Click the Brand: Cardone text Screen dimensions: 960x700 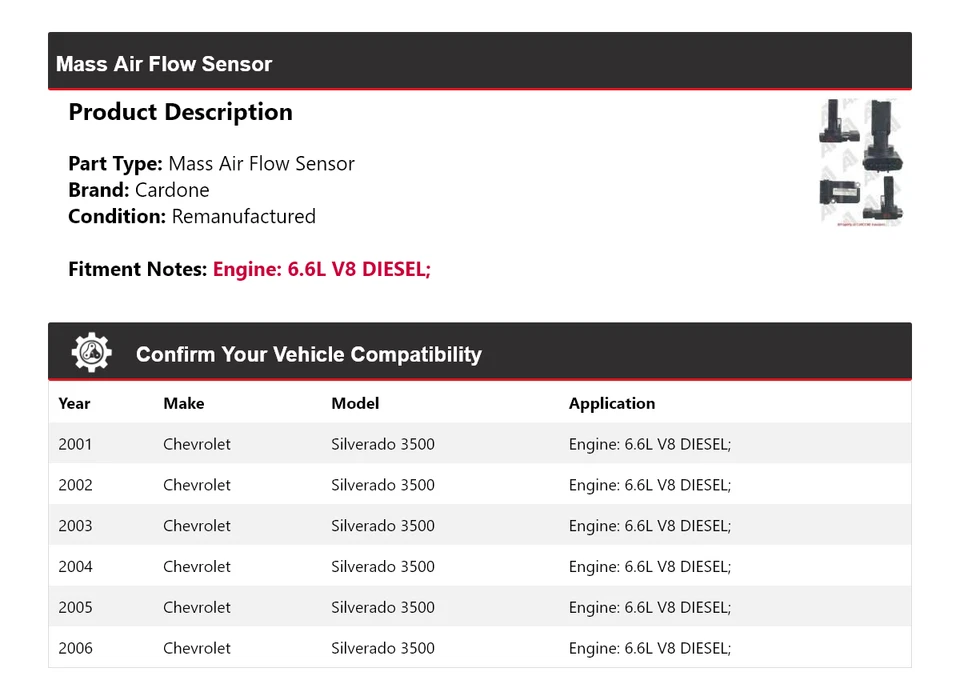click(139, 190)
